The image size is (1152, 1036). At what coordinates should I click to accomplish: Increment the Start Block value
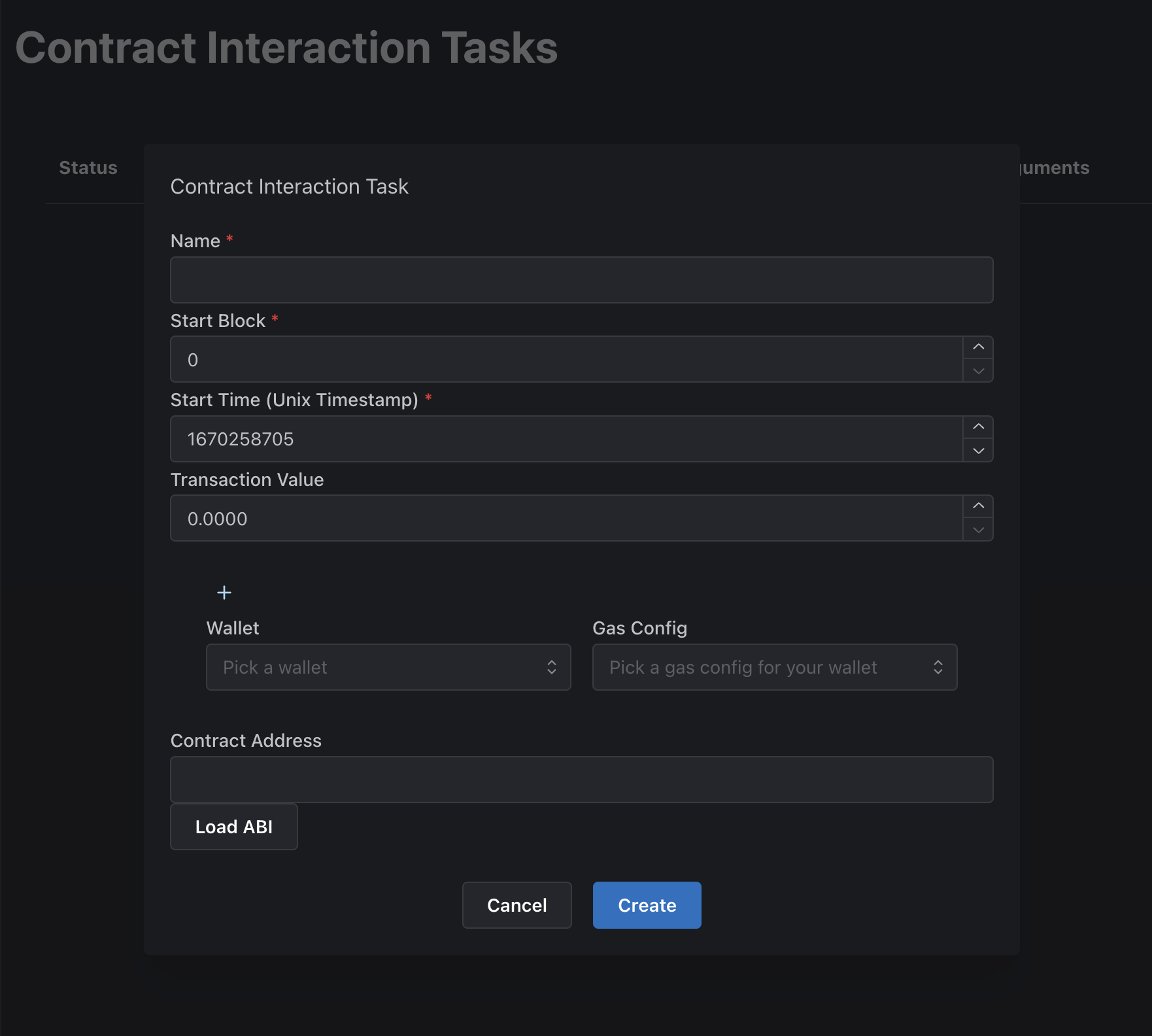[978, 347]
